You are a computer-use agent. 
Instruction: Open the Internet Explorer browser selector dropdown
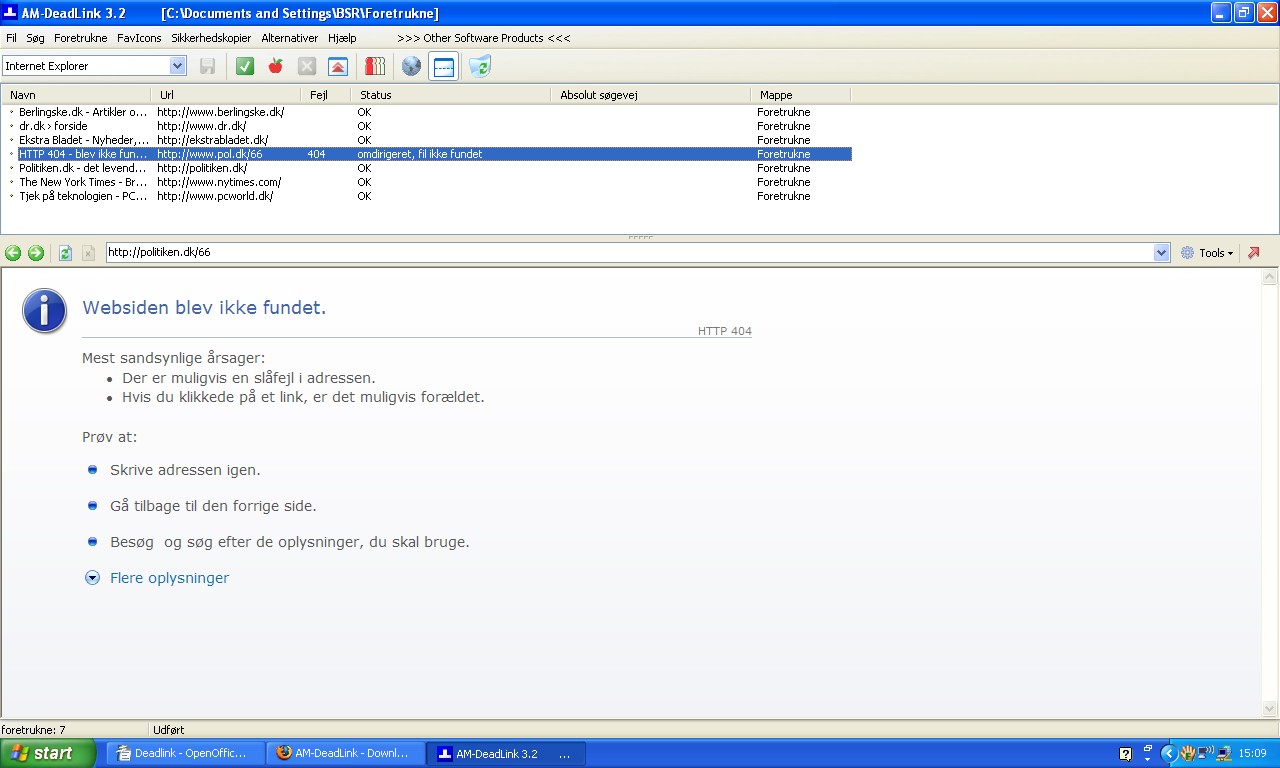coord(178,66)
